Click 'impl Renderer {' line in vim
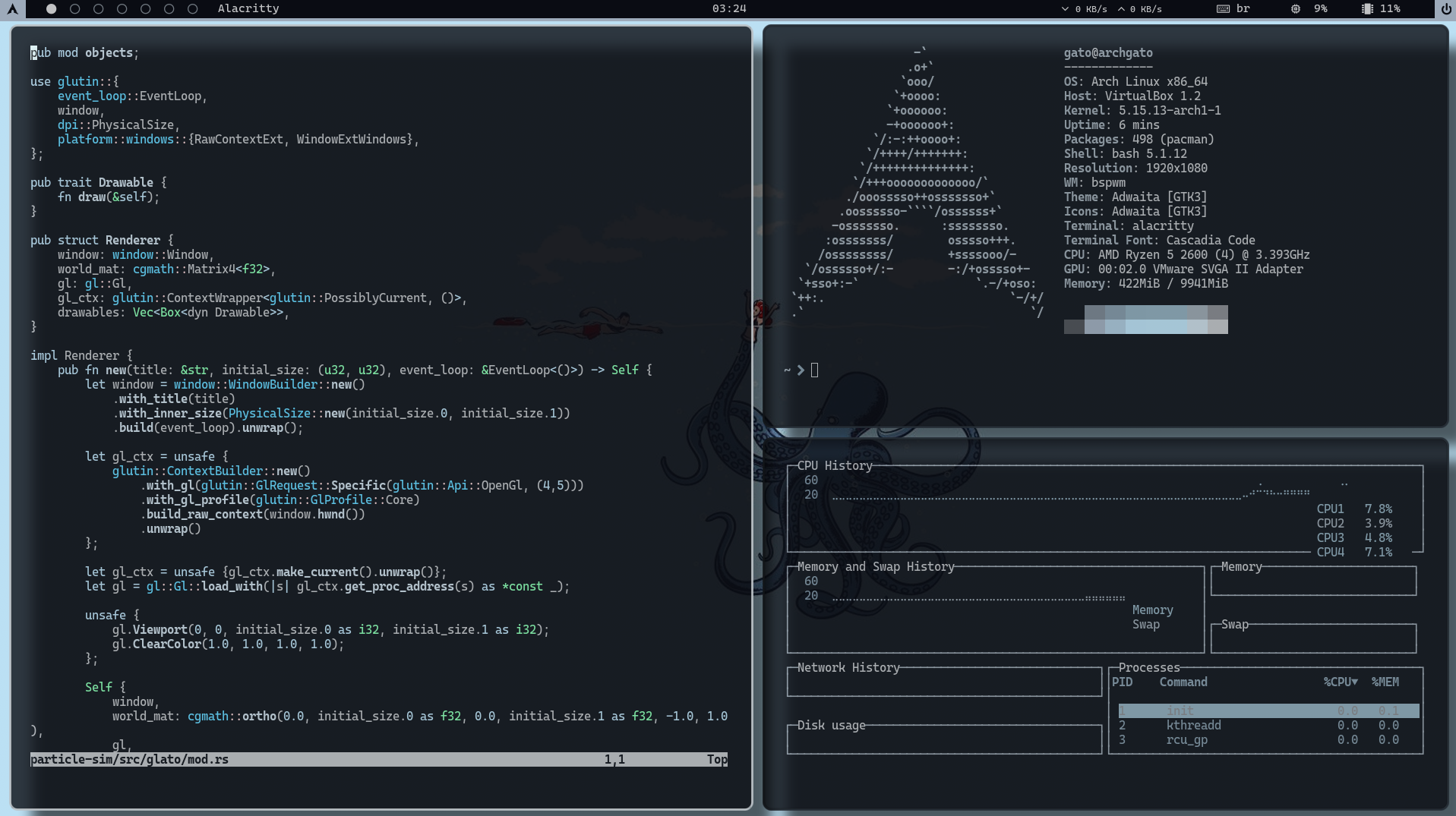The height and width of the screenshot is (816, 1456). point(81,355)
